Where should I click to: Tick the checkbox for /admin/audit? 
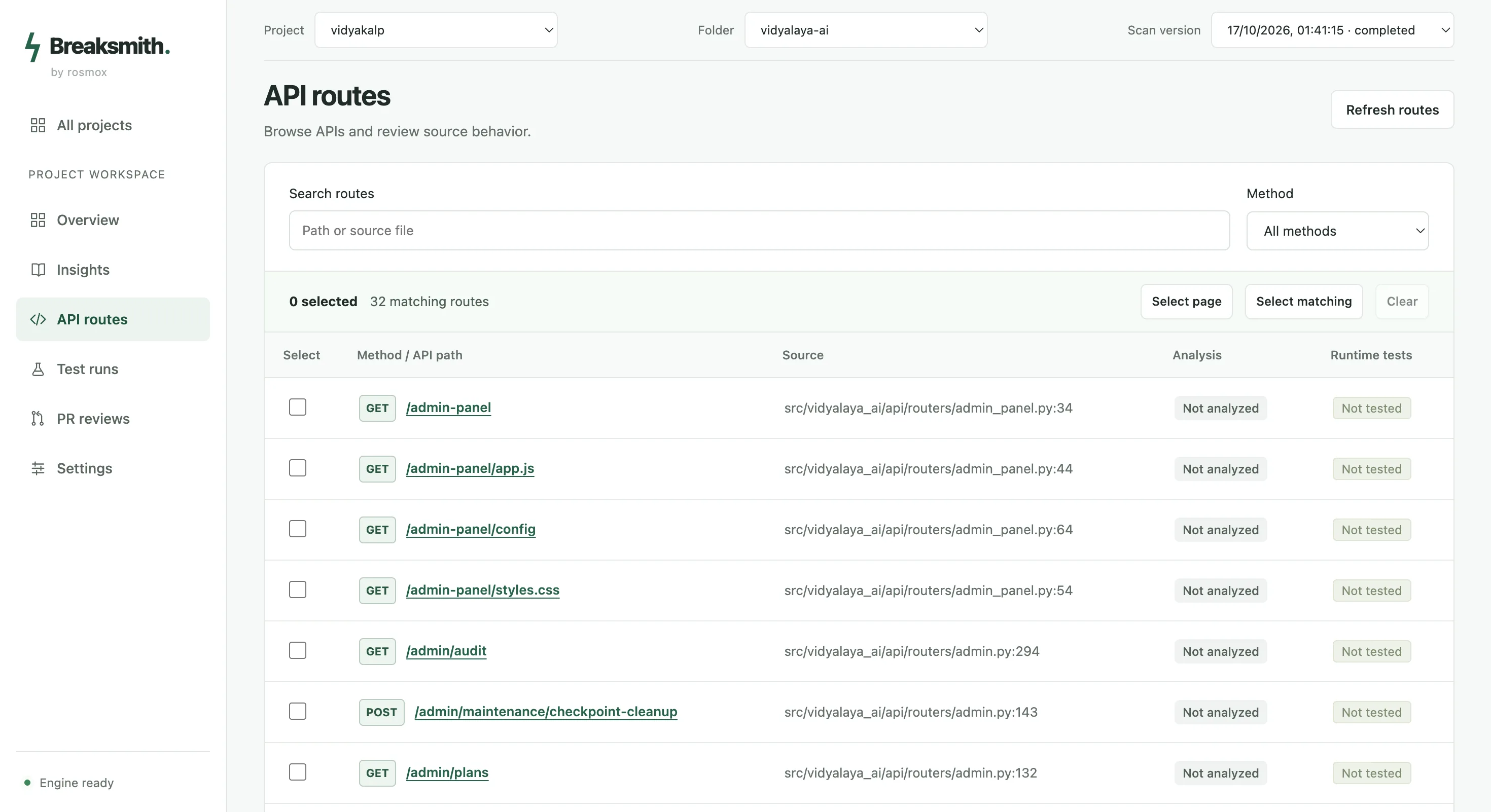point(298,651)
